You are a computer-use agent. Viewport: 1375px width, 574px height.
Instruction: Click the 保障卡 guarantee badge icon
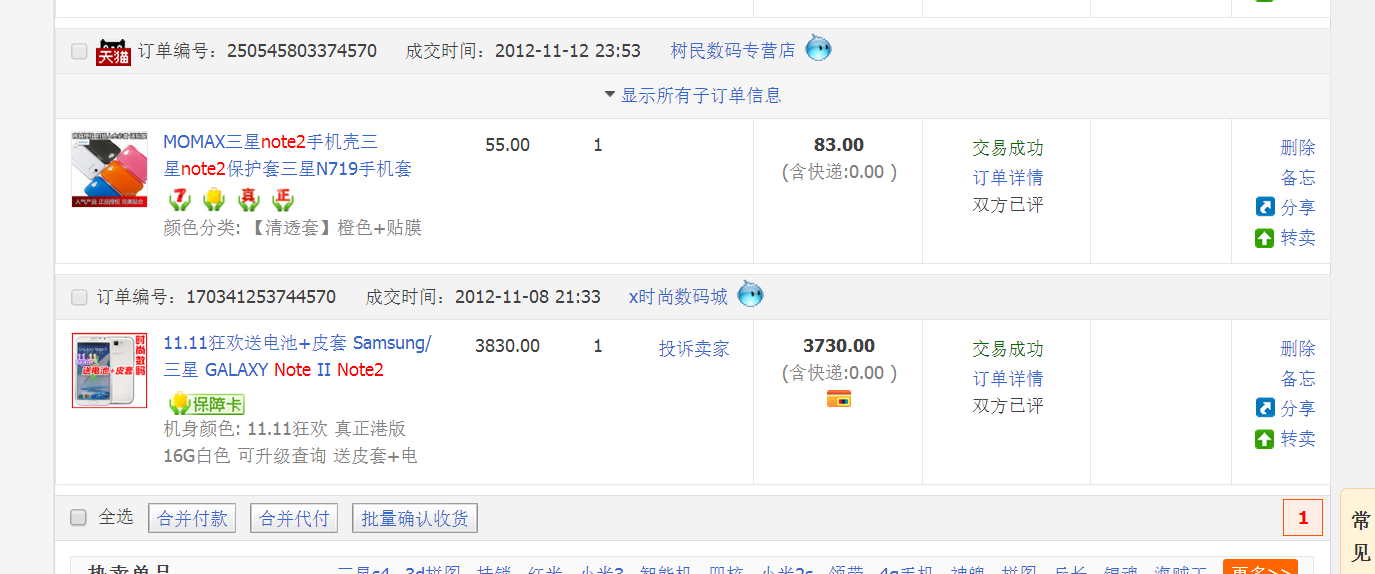point(206,404)
